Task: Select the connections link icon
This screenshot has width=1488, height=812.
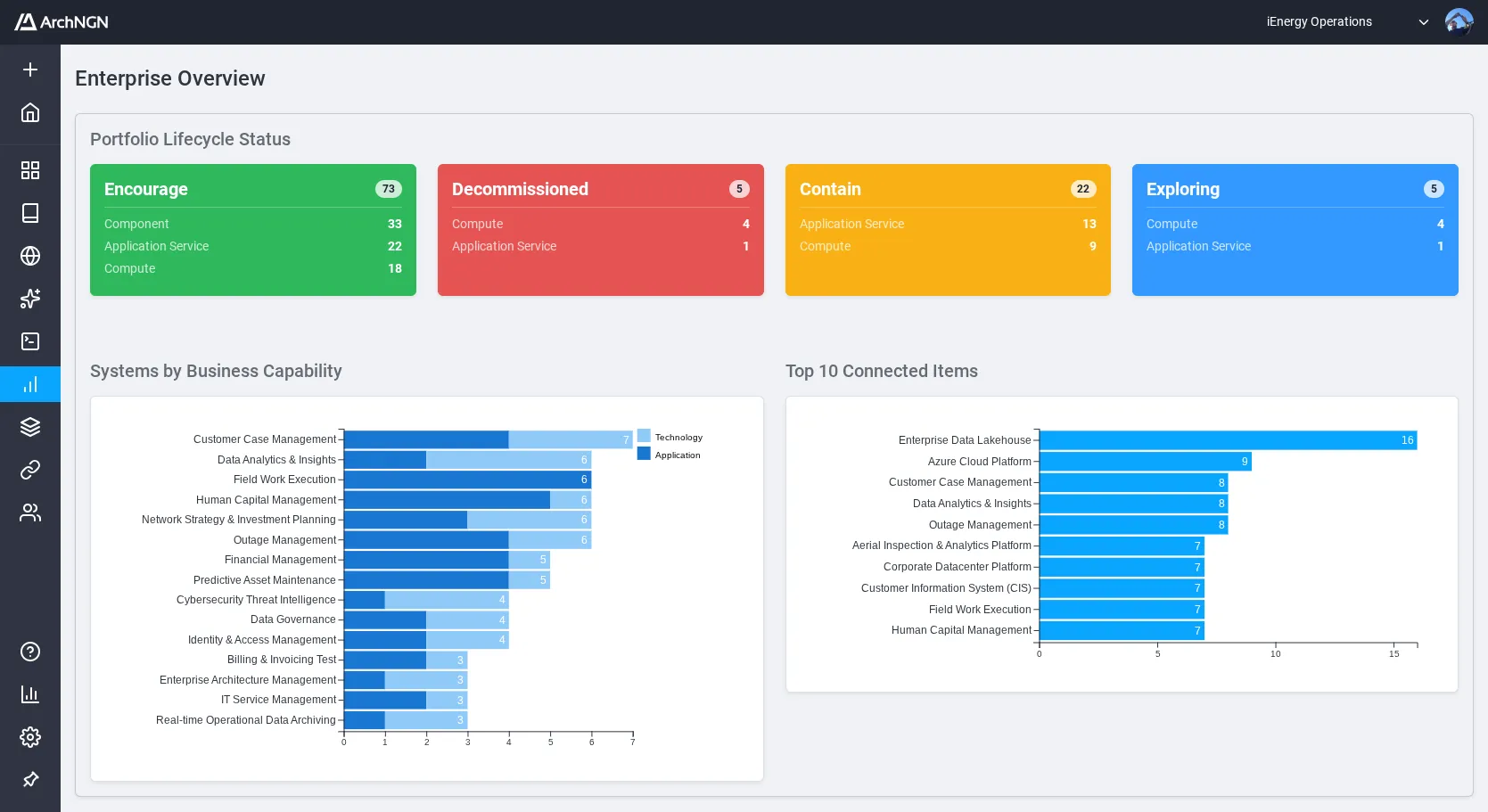Action: click(x=30, y=470)
